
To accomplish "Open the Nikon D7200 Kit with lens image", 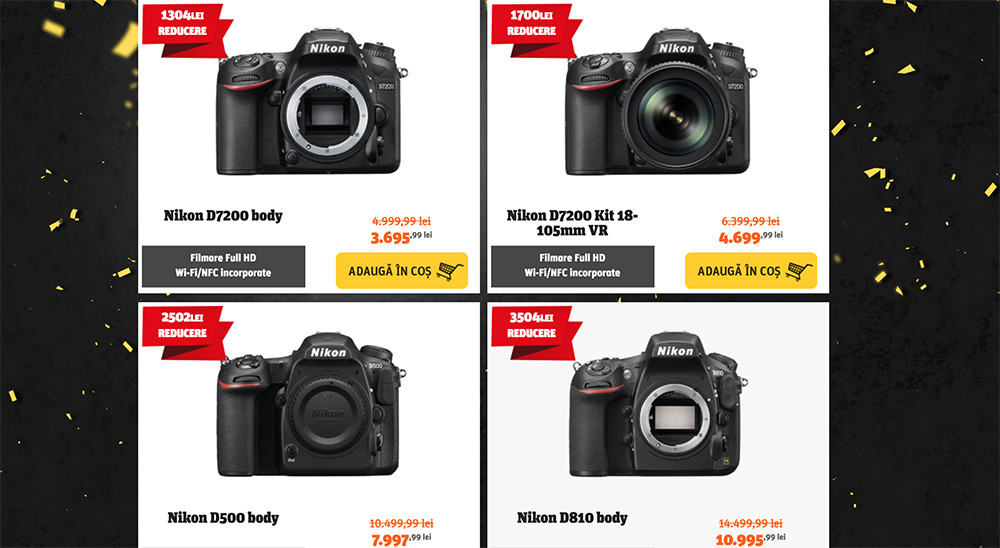I will (661, 102).
